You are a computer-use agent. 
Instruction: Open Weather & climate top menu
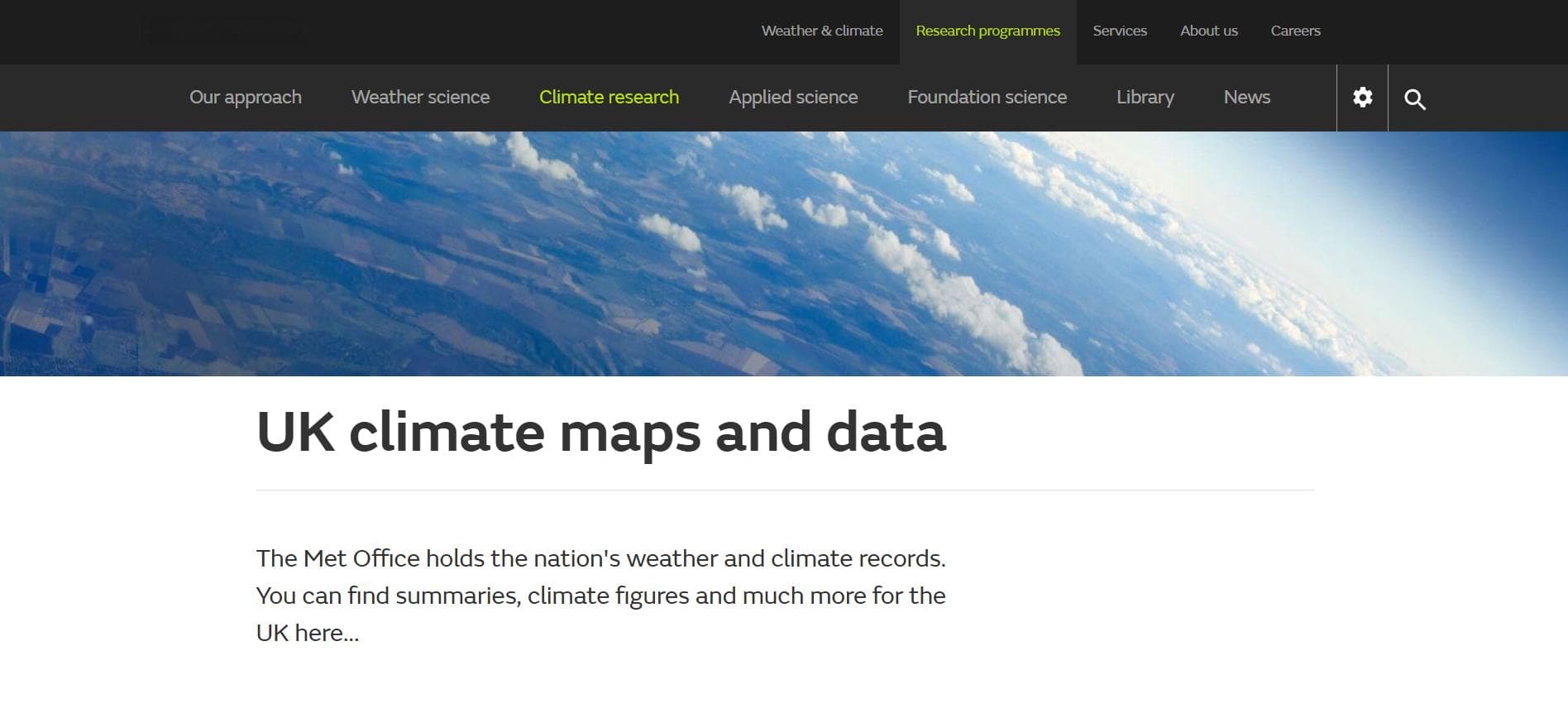click(x=822, y=31)
